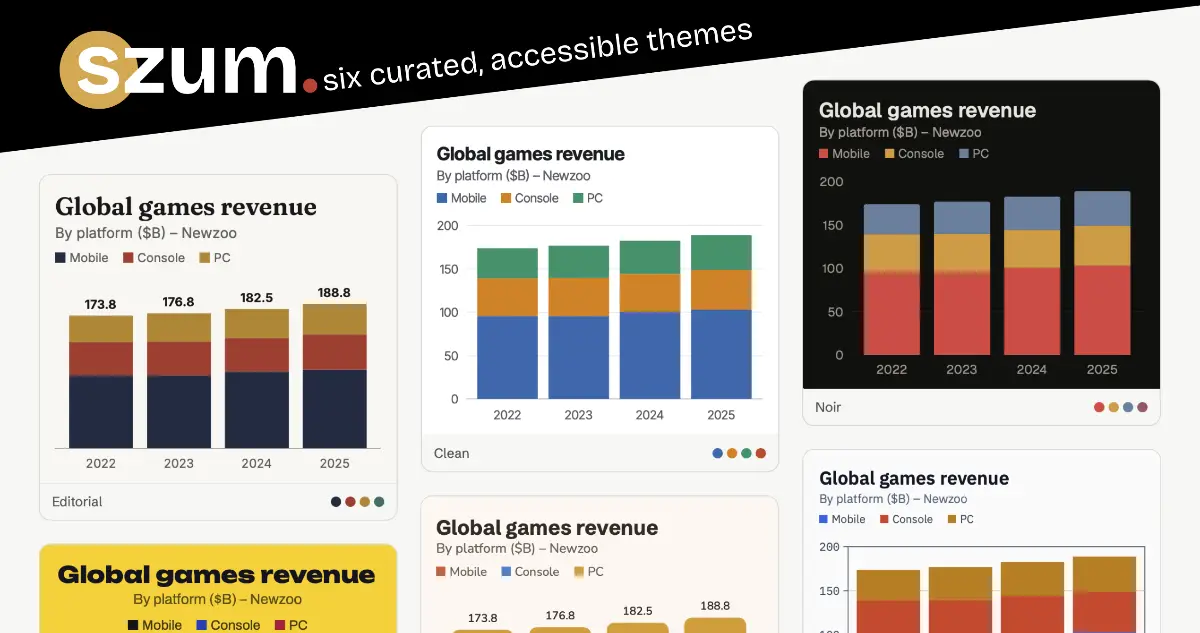Click the 2024 bar in Editorial chart
This screenshot has width=1200, height=633.
256,378
